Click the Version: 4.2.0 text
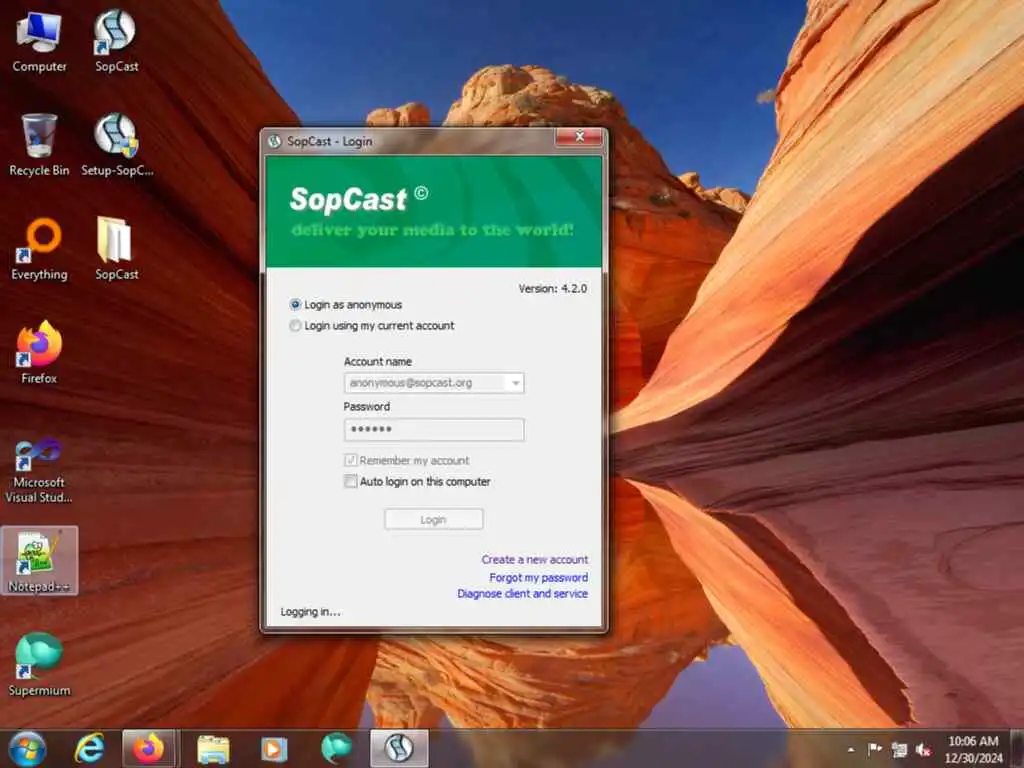This screenshot has width=1024, height=768. click(552, 288)
